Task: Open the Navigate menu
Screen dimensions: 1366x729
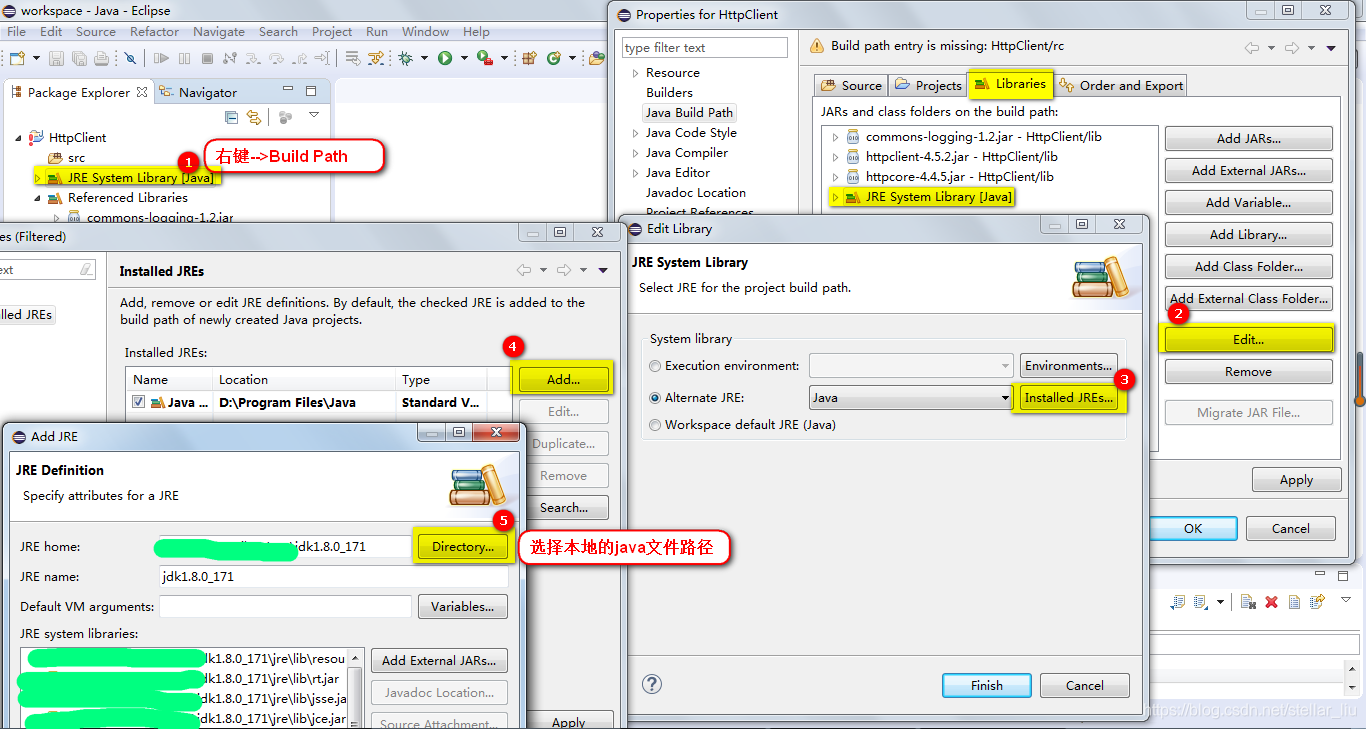Action: pos(218,31)
